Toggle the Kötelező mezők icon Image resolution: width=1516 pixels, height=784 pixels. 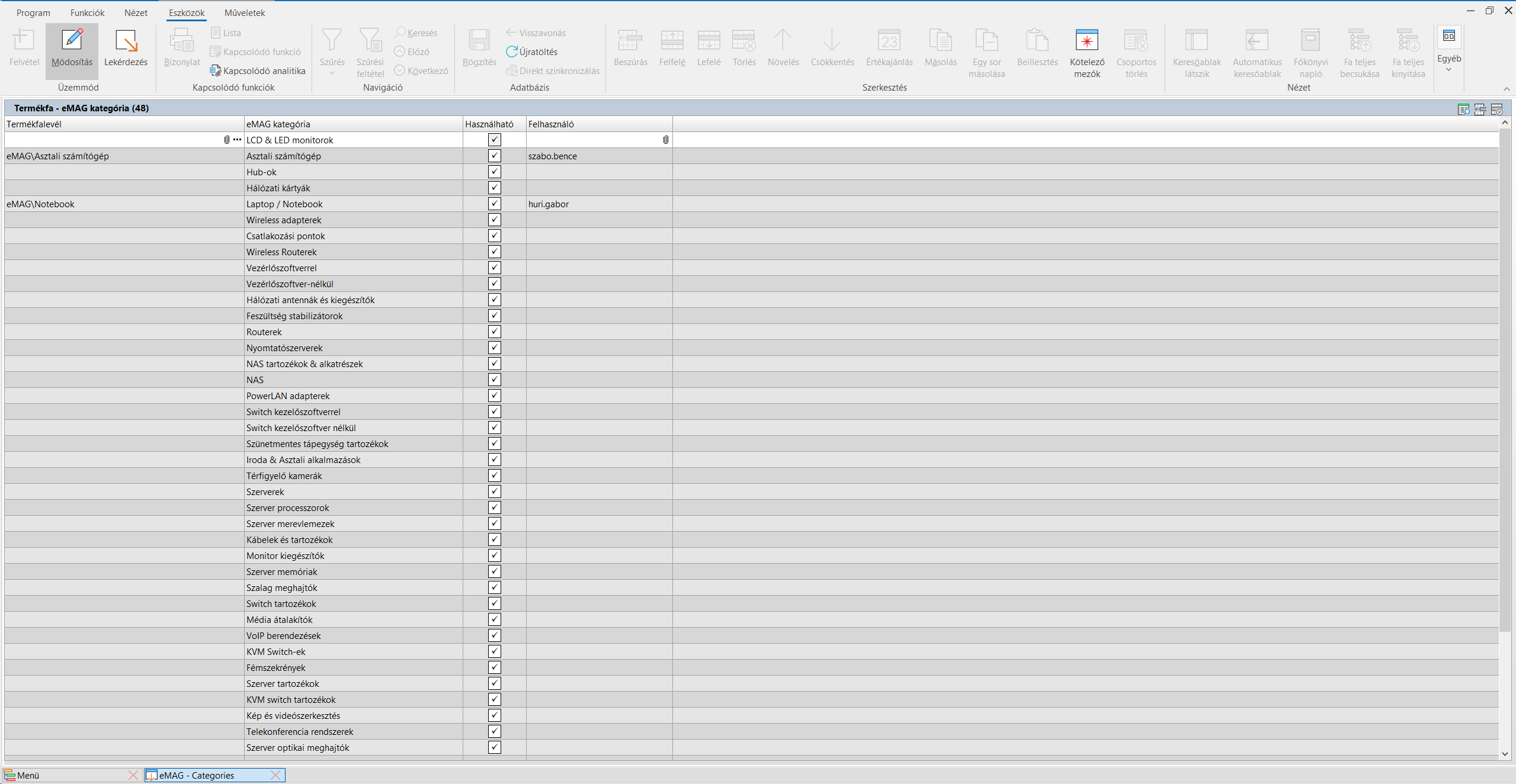(x=1086, y=40)
